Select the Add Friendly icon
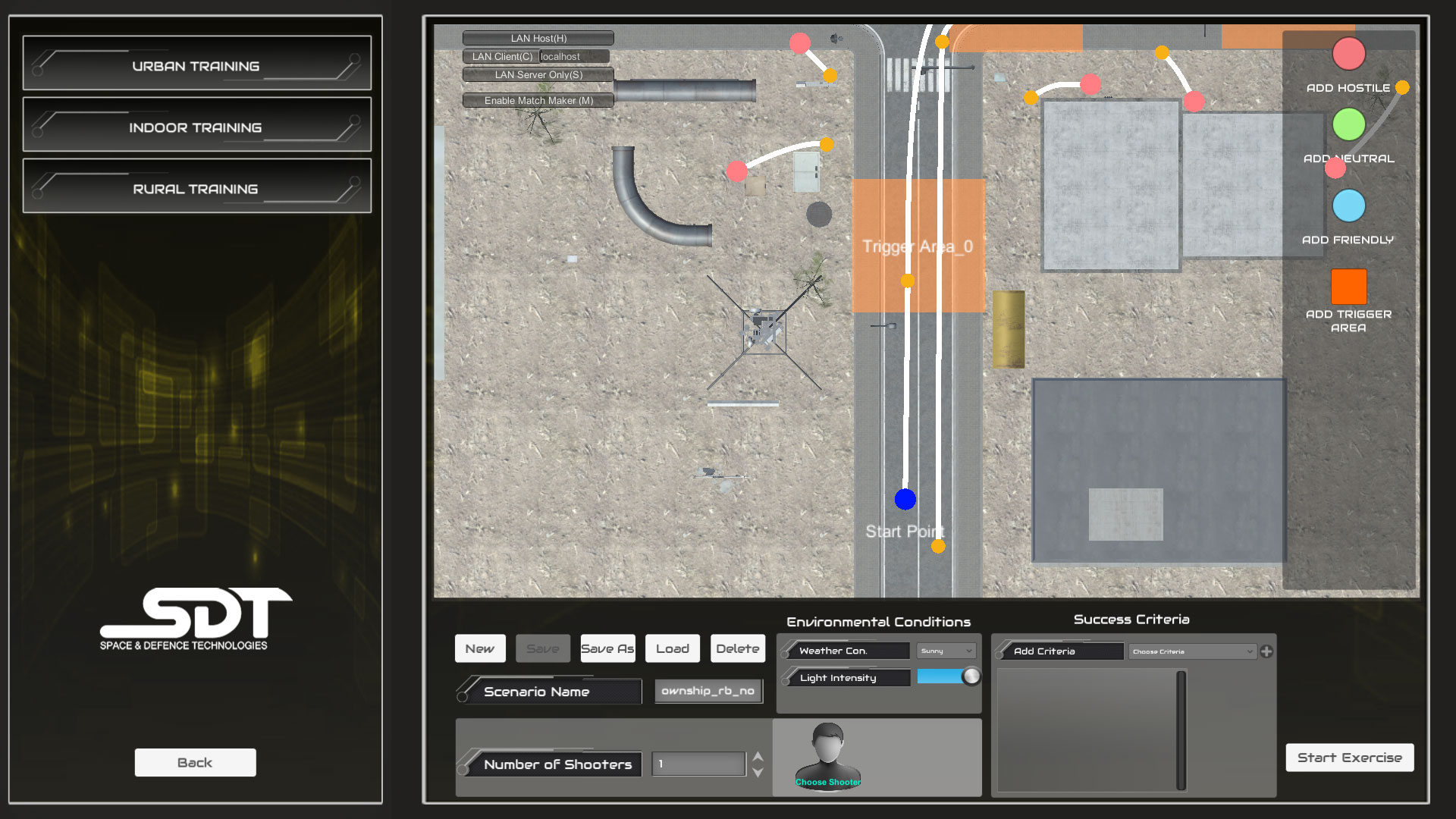This screenshot has width=1456, height=819. pos(1349,206)
